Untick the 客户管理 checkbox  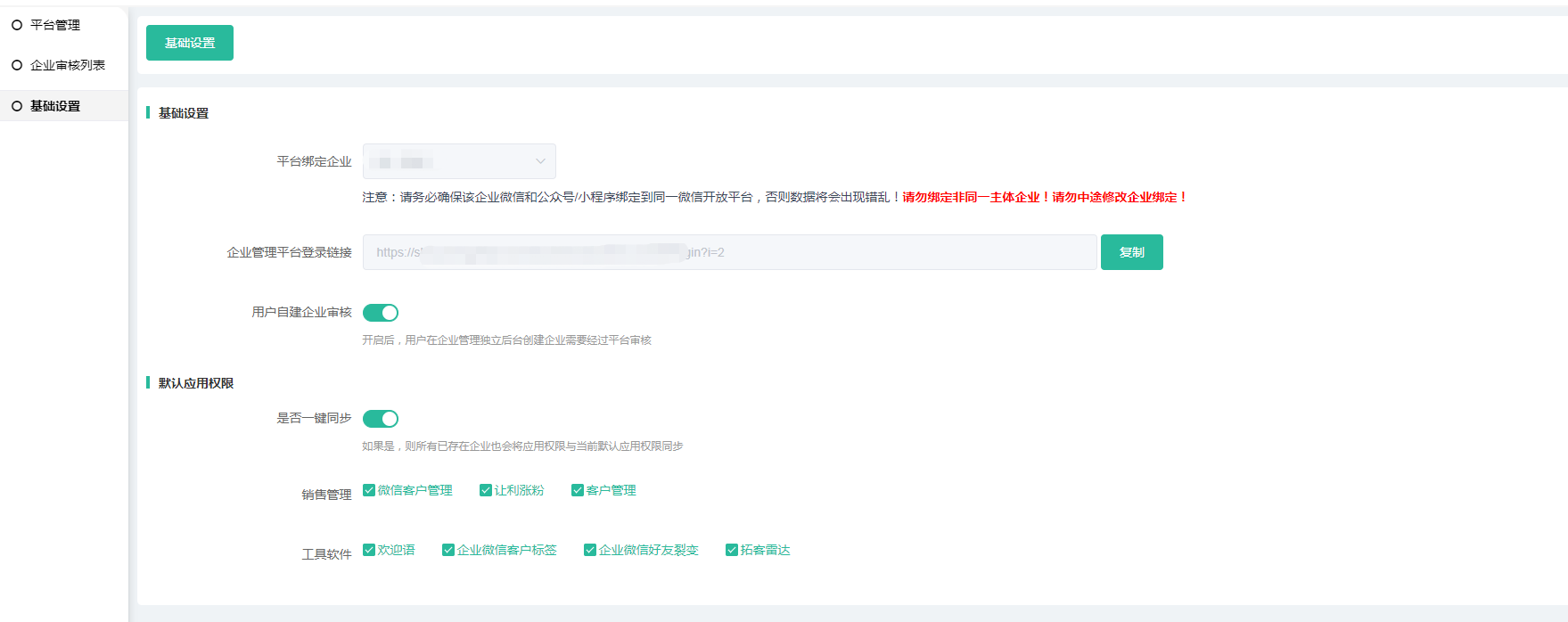578,490
